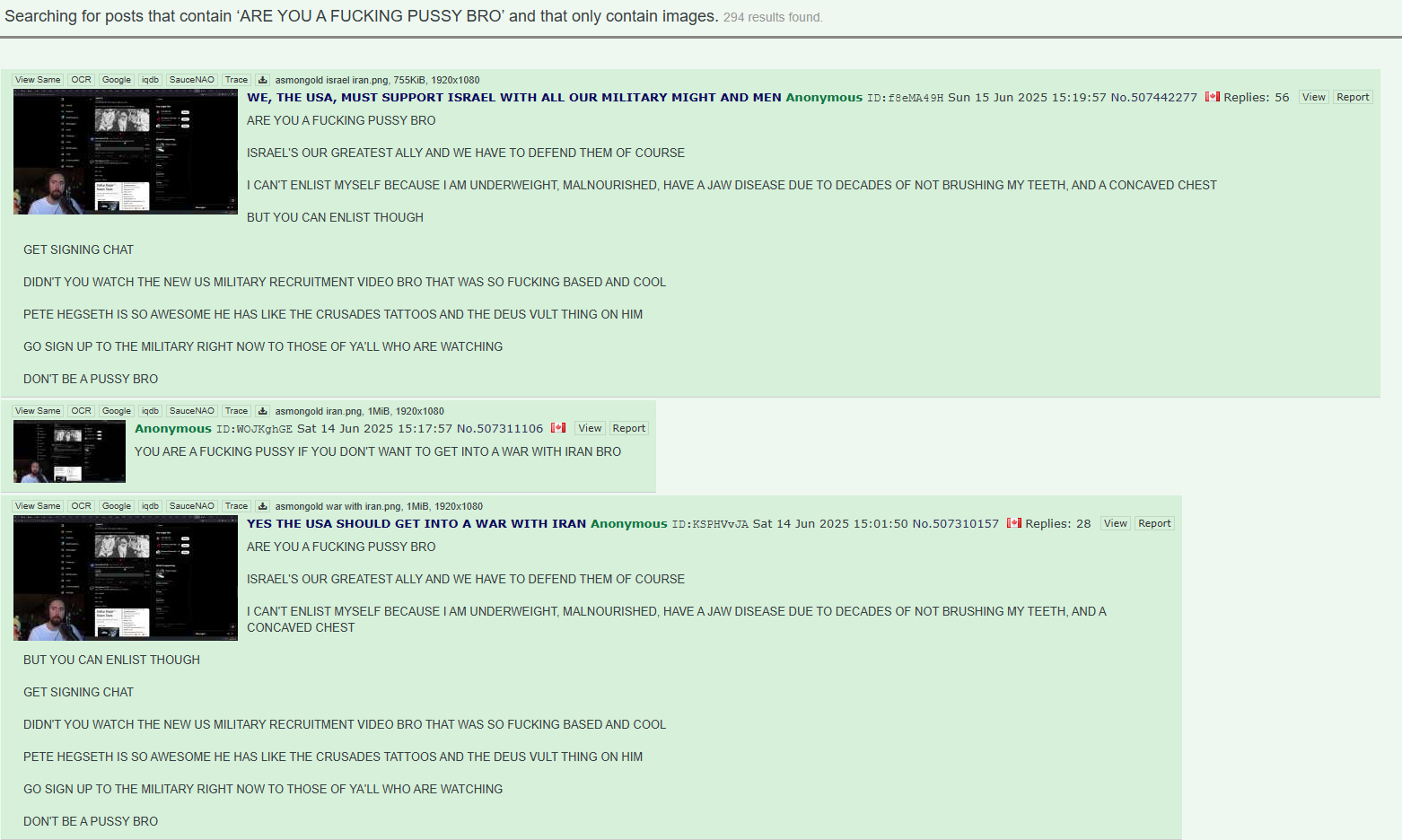View thread No.507442277 with 56 replies

[1314, 97]
